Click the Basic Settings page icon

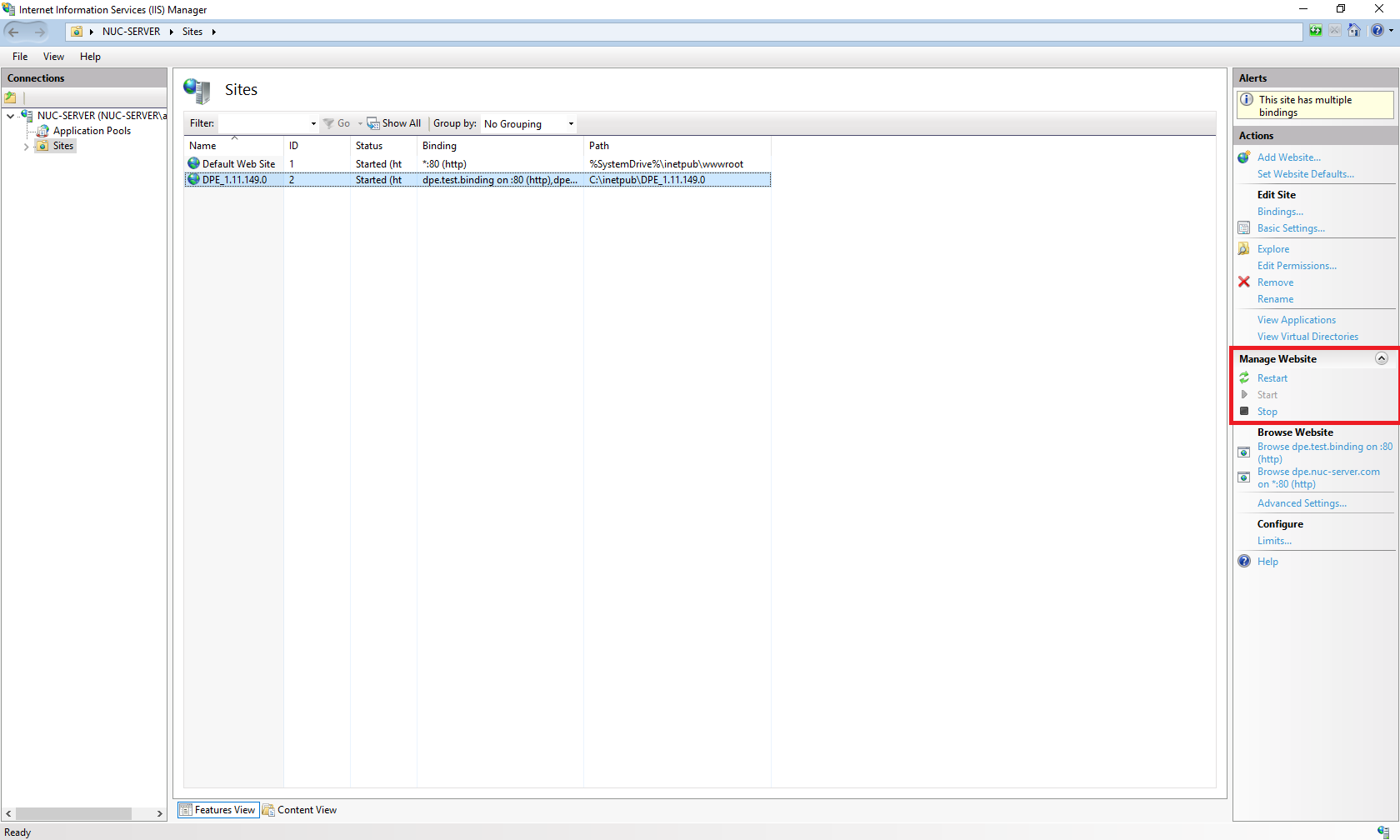point(1244,228)
